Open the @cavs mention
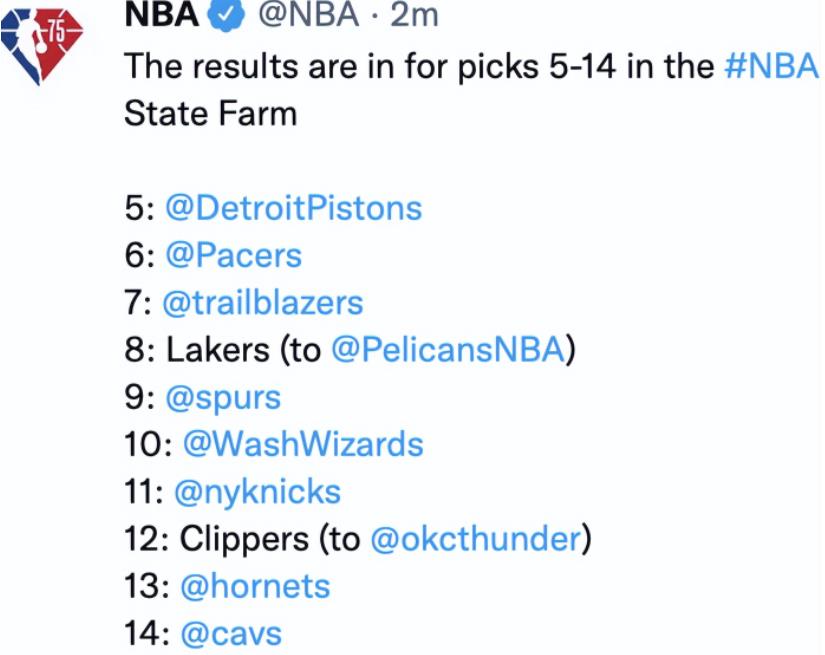Image resolution: width=825 pixels, height=655 pixels. (231, 633)
